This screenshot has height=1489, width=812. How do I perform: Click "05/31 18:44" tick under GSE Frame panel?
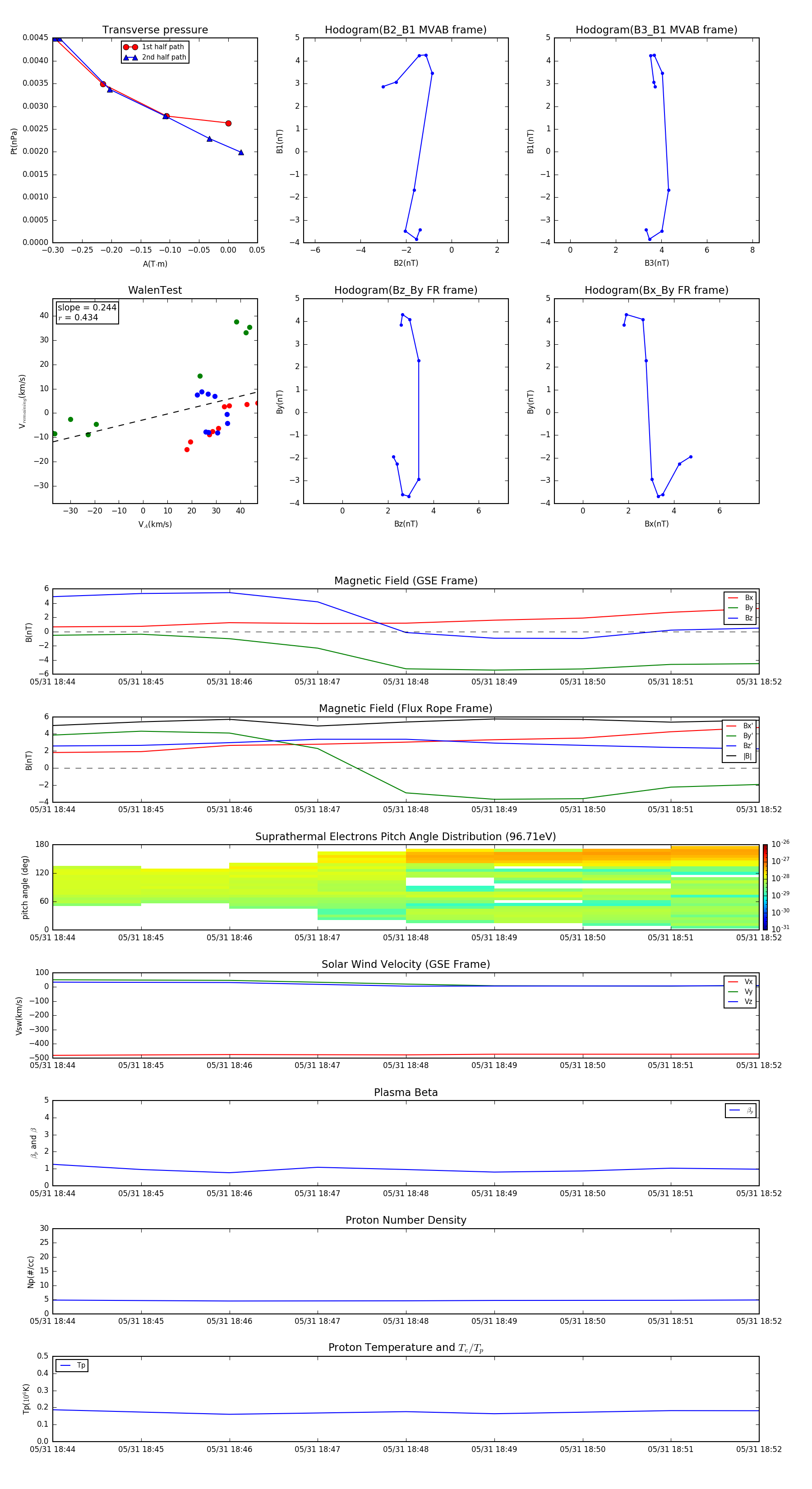coord(53,682)
